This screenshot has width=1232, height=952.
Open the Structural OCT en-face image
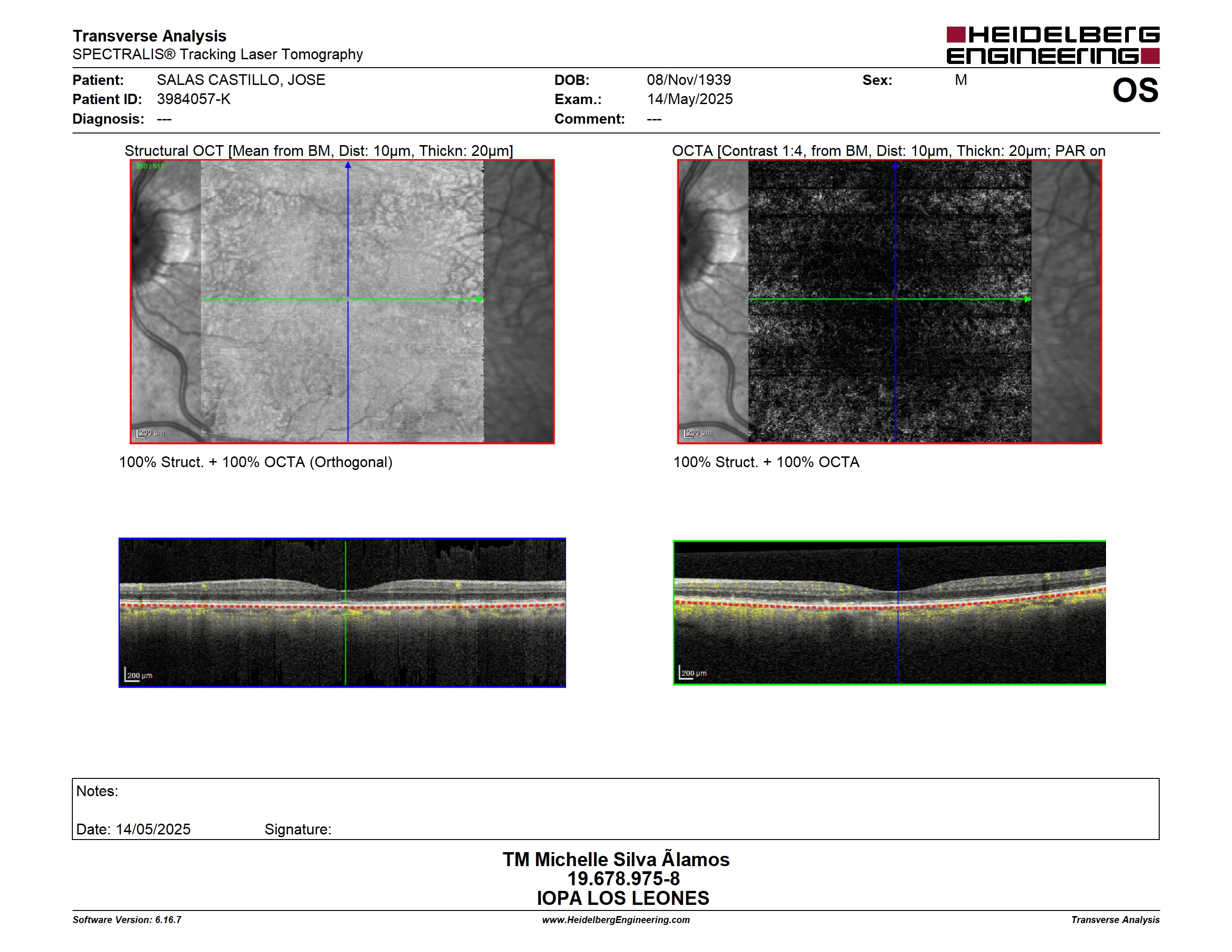coord(343,302)
